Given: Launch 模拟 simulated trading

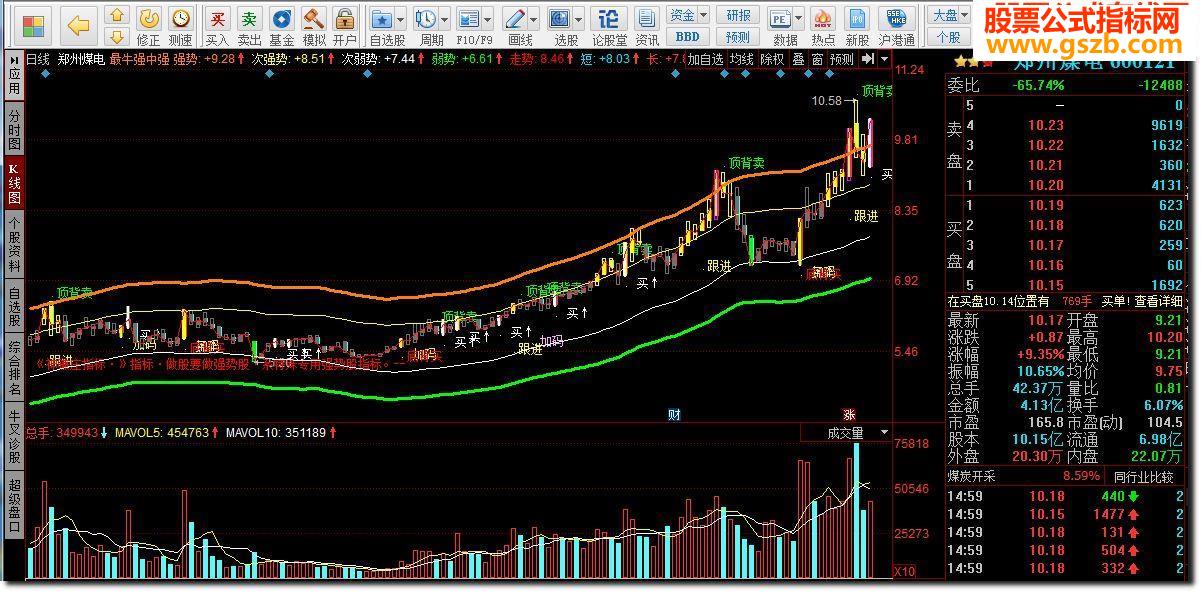Looking at the screenshot, I should coord(314,18).
